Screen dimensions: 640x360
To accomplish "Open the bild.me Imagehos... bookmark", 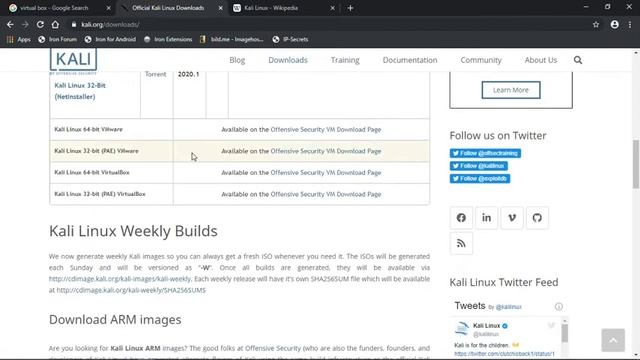I will click(x=231, y=39).
